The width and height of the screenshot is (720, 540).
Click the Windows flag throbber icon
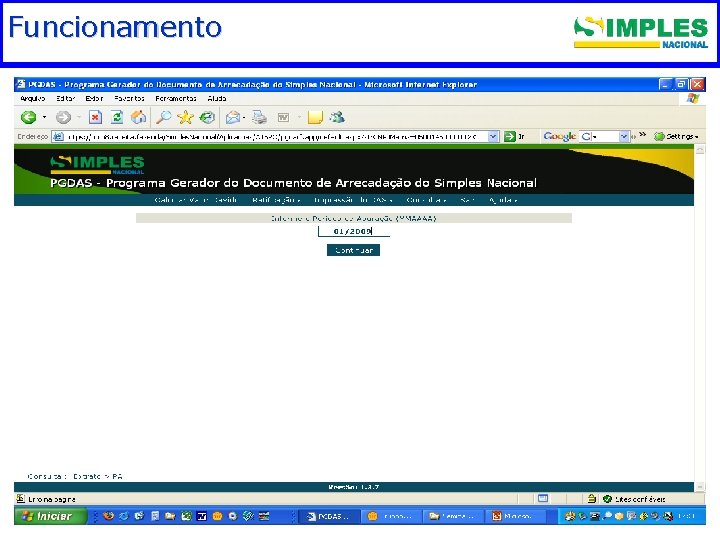[x=692, y=98]
